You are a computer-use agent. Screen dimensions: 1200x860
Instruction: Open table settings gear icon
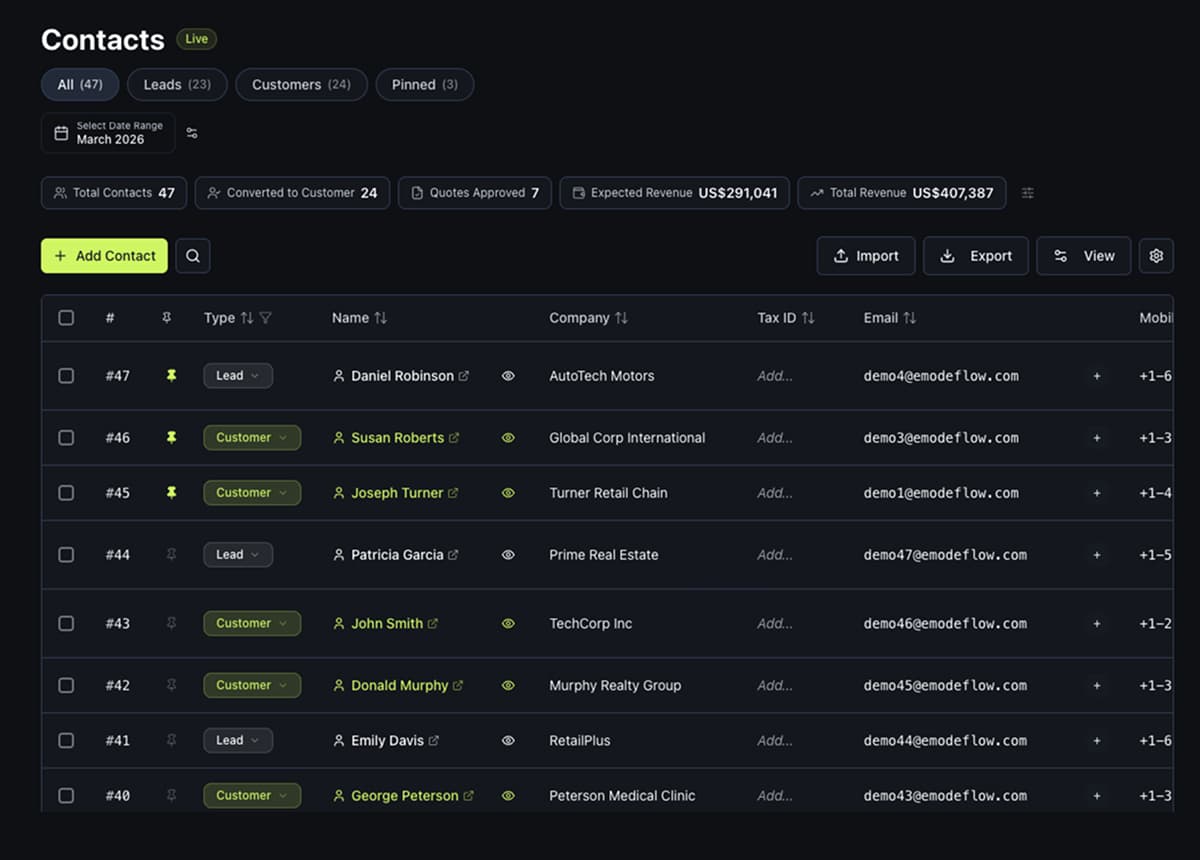pos(1156,256)
